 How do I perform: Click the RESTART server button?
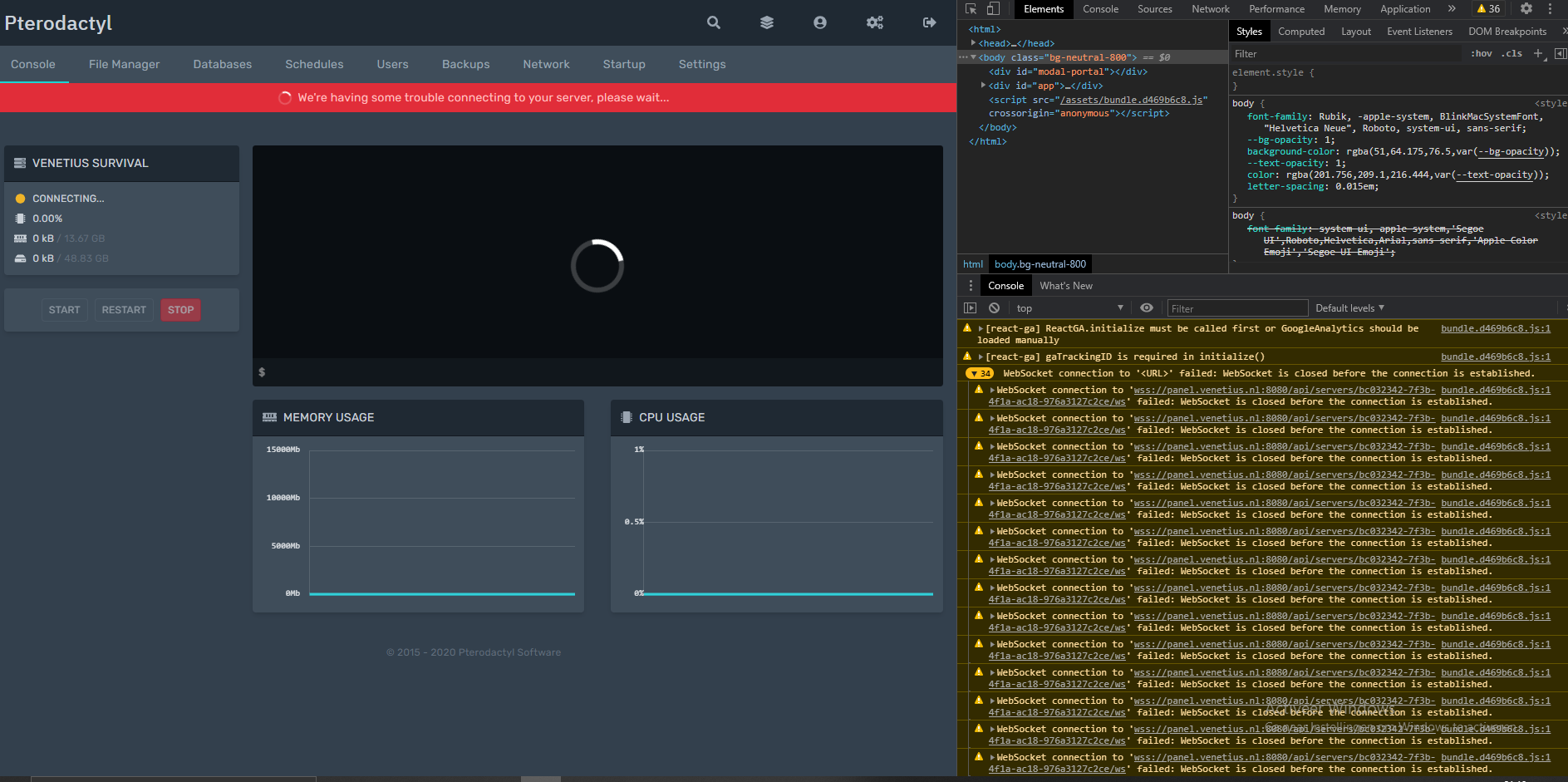(124, 310)
